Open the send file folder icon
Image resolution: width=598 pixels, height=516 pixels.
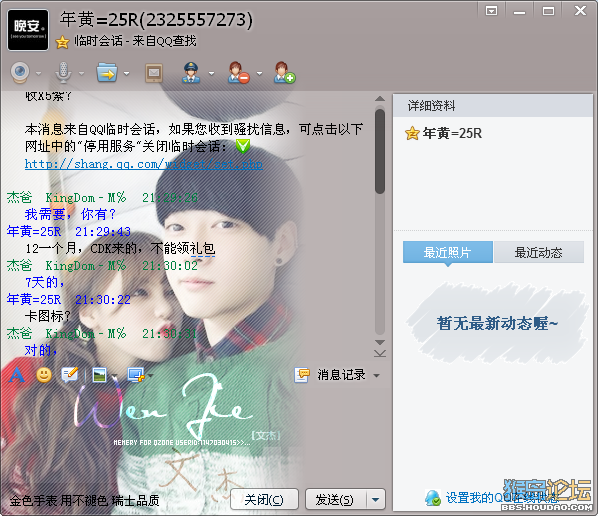pos(107,72)
